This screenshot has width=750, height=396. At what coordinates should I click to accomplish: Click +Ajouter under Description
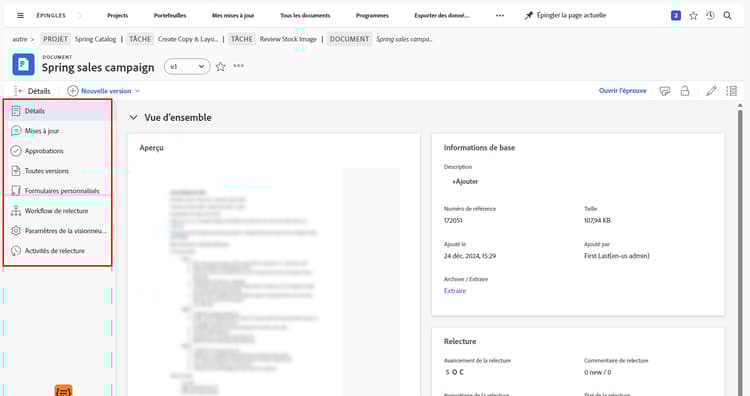point(465,181)
